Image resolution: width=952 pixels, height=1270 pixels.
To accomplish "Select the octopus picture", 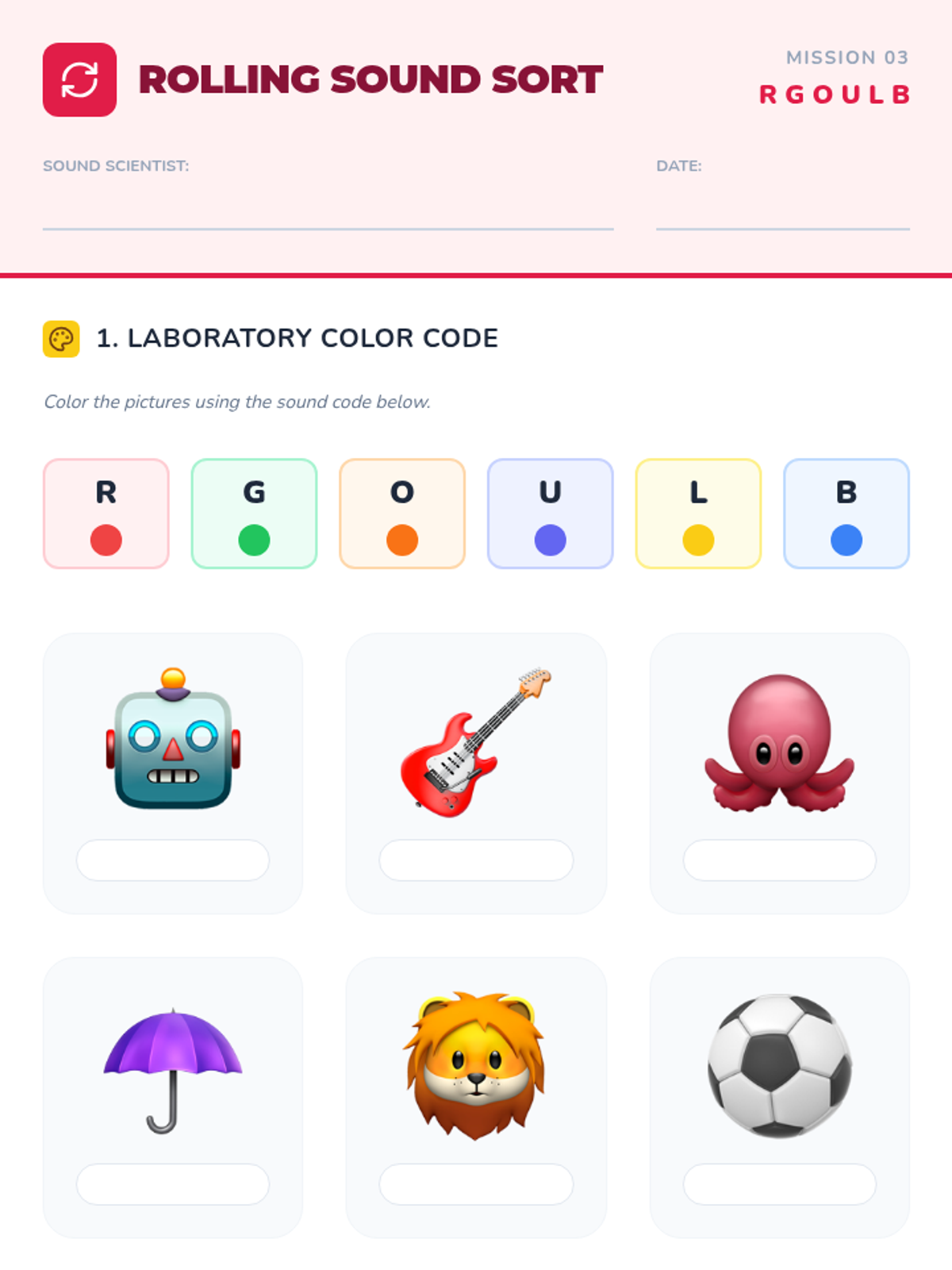I will (x=780, y=742).
